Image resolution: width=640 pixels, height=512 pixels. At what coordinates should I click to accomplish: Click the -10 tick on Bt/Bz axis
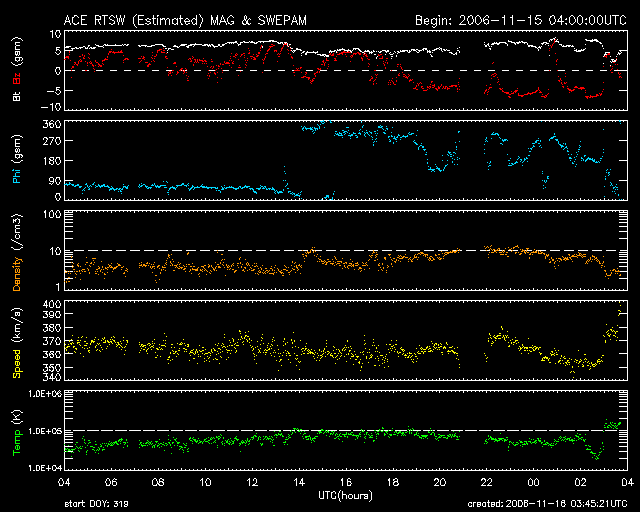(x=44, y=107)
